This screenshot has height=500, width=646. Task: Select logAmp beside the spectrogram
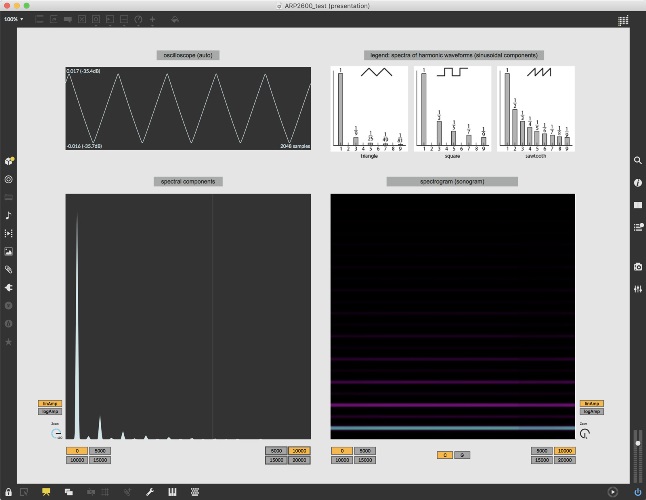pyautogui.click(x=592, y=411)
